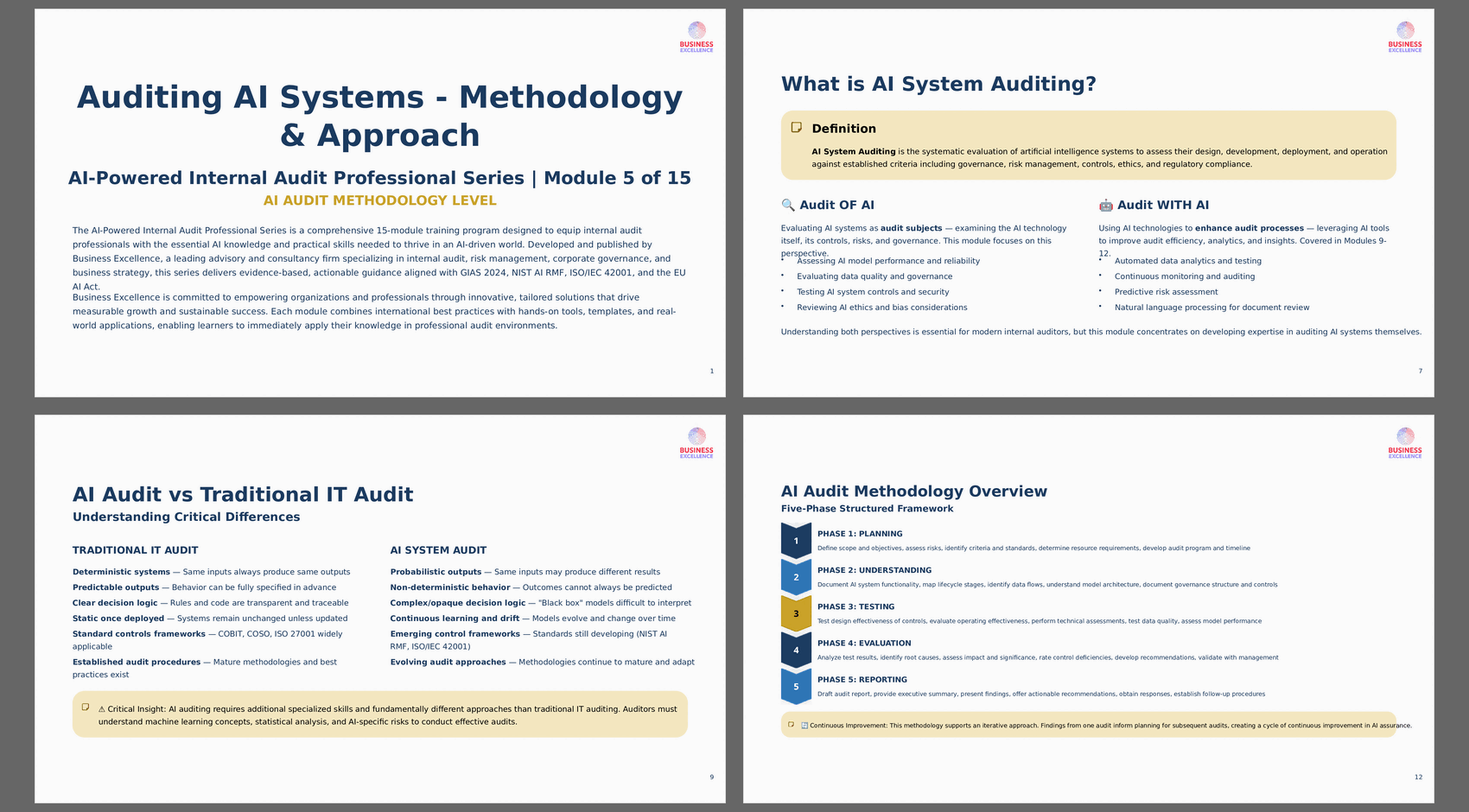Click the AI Audit Methodology Overview heading
Image resolution: width=1469 pixels, height=812 pixels.
click(x=914, y=492)
